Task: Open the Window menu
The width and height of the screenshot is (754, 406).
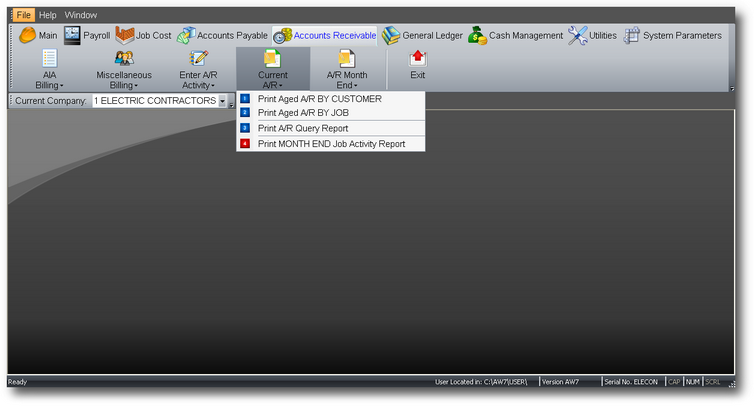Action: 81,15
